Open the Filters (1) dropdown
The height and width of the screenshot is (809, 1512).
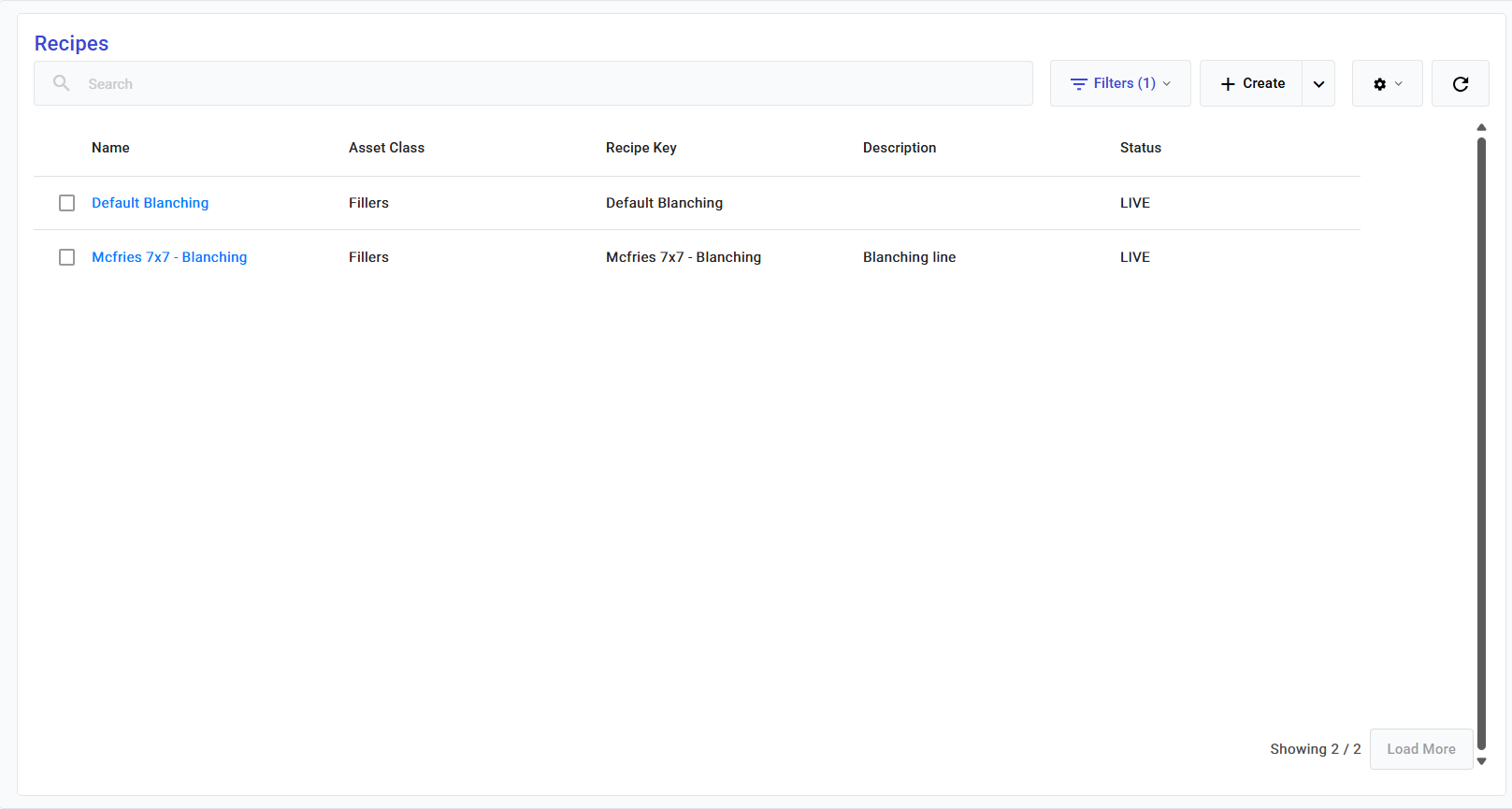click(x=1119, y=84)
